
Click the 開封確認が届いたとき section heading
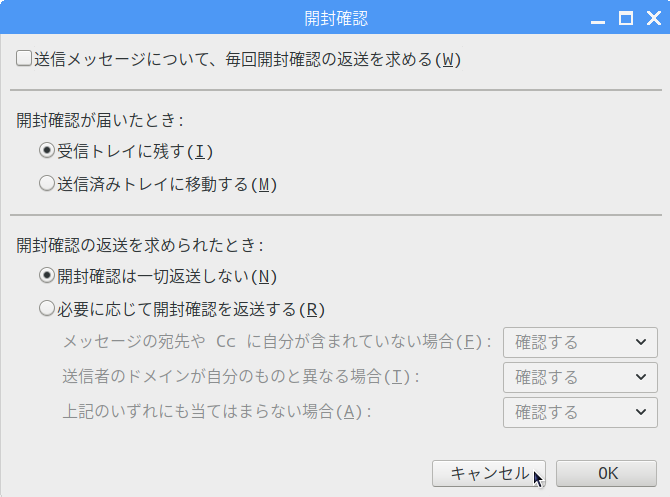100,121
